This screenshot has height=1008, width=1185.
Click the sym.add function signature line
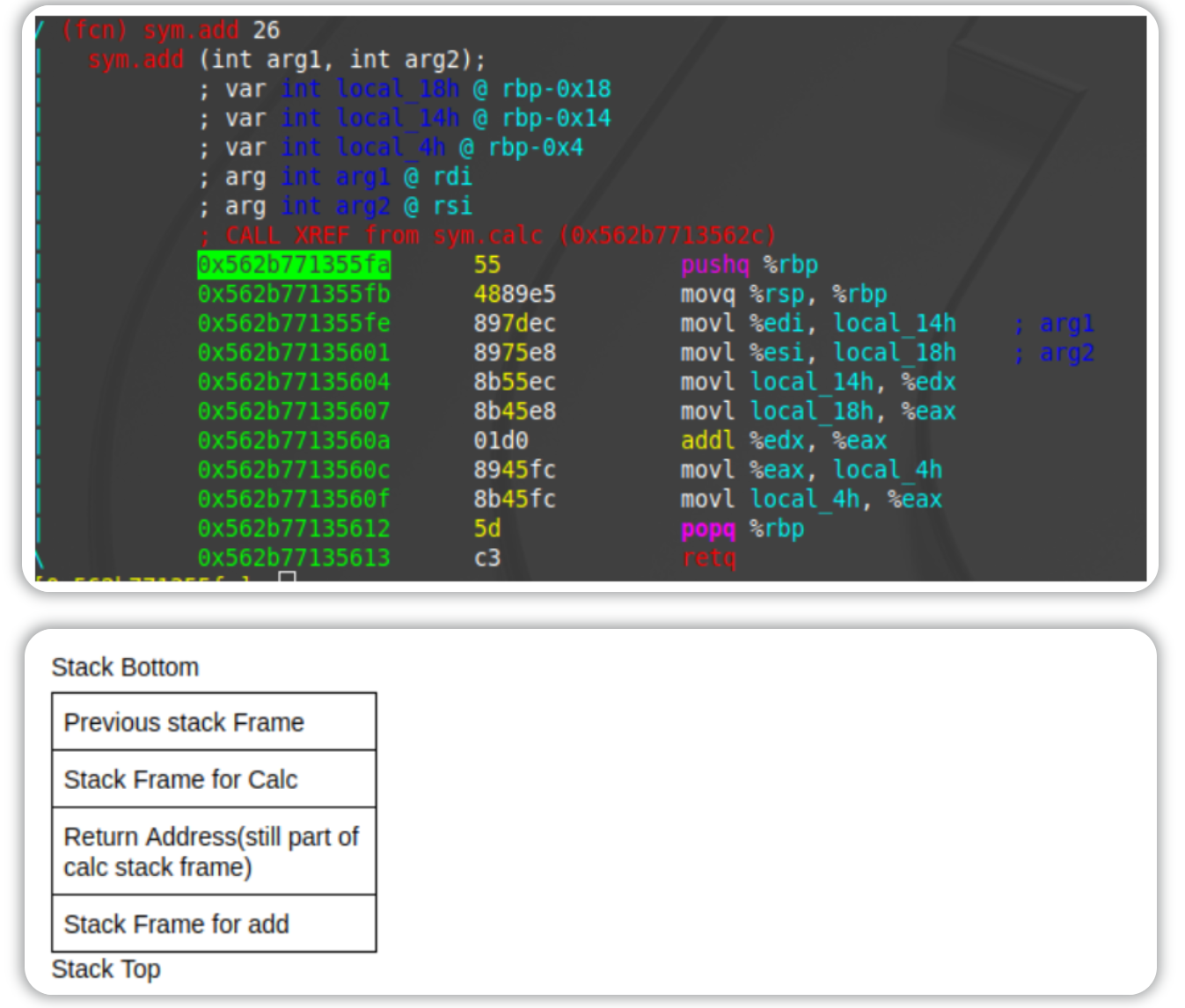click(x=287, y=60)
